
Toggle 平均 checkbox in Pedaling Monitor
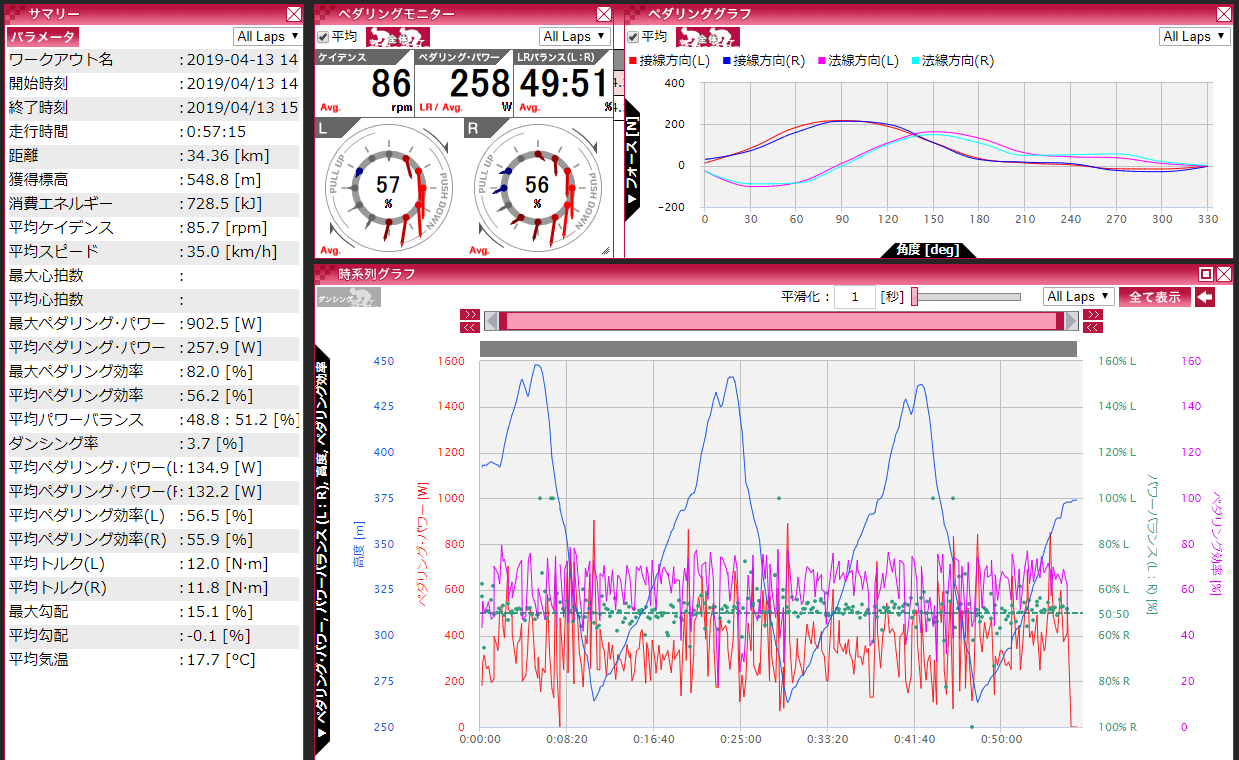coord(323,37)
